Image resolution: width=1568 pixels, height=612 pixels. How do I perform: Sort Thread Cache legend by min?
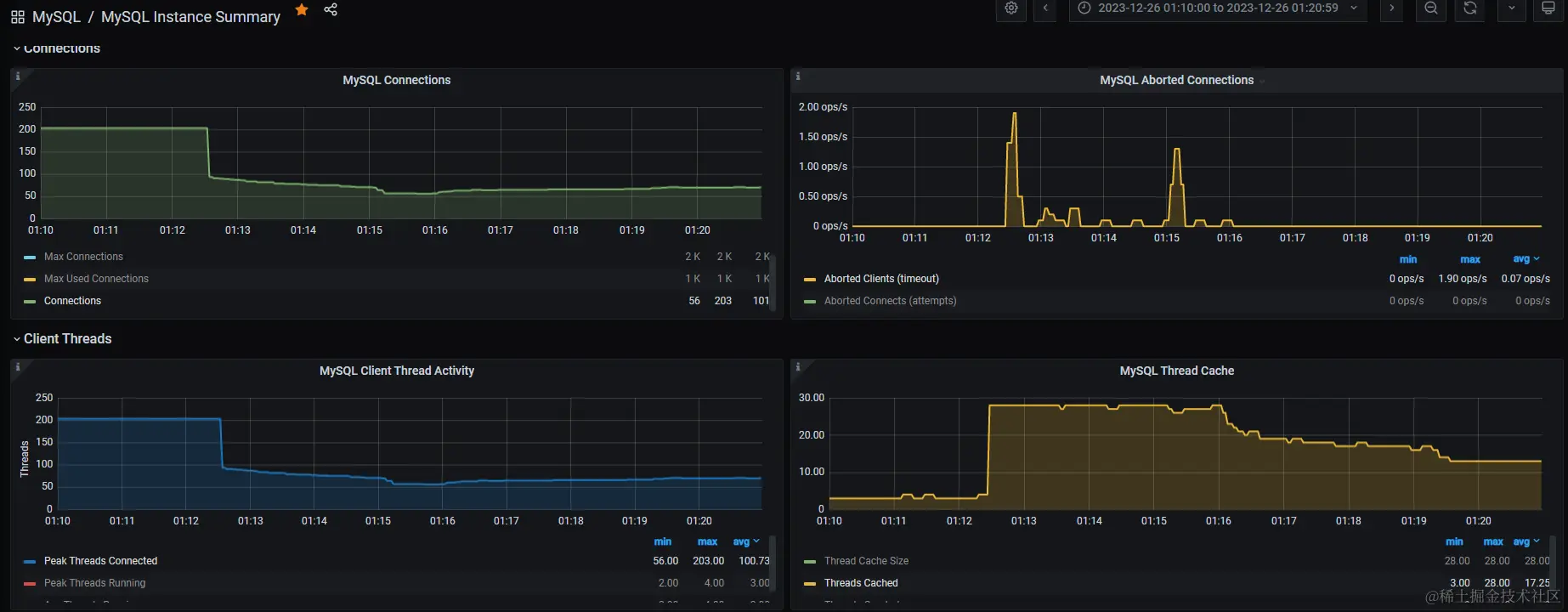click(1454, 541)
